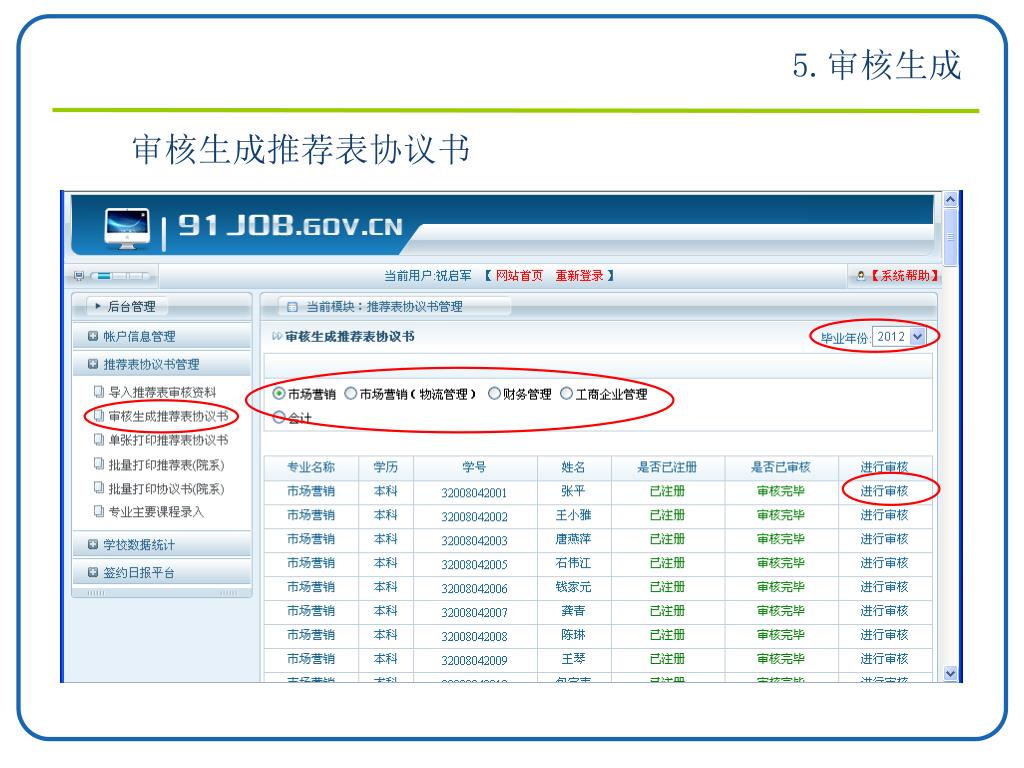
Task: Click the page icon beside 导入推荐表审核资料
Action: pyautogui.click(x=98, y=391)
